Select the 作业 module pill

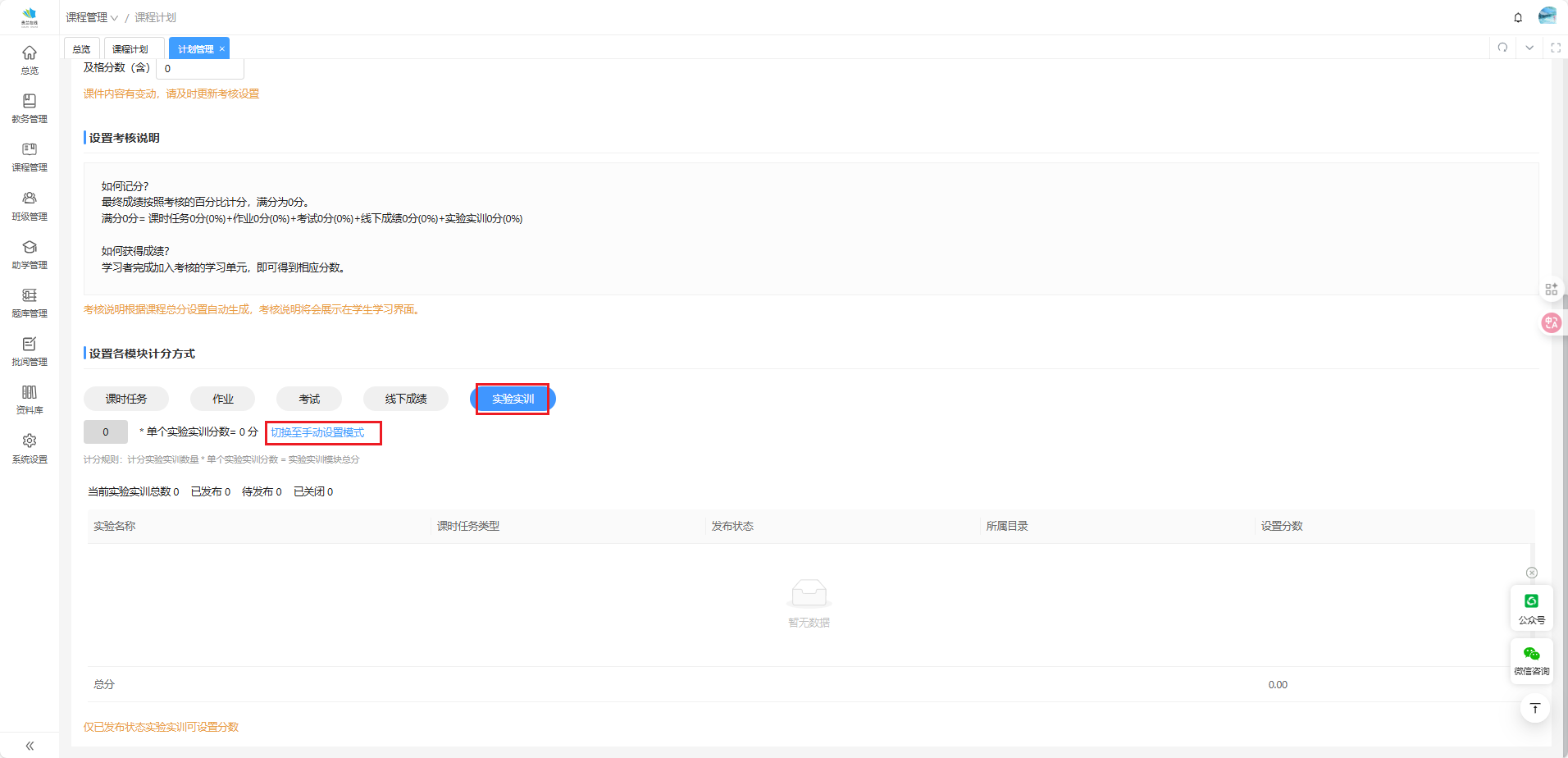[222, 399]
